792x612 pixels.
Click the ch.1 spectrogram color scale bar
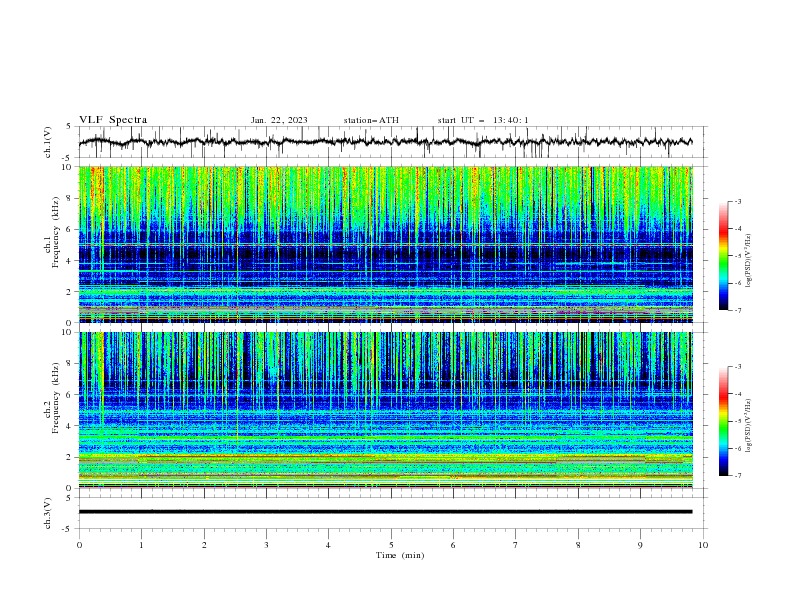click(724, 255)
